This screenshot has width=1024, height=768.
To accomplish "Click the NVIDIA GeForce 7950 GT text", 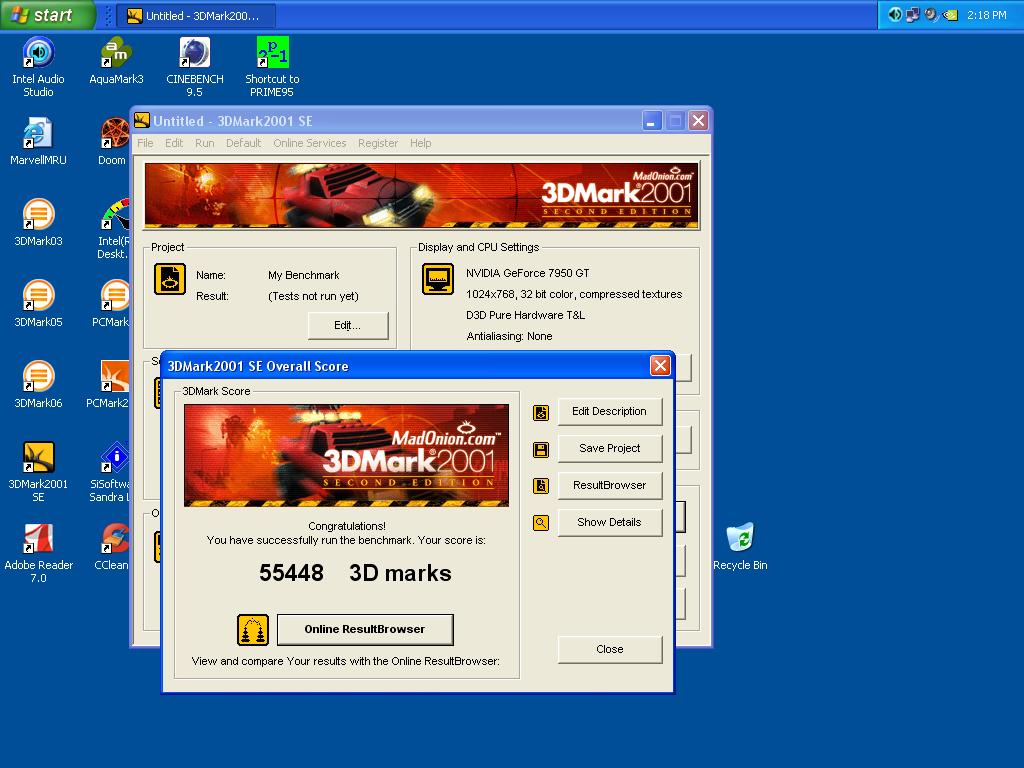I will tap(528, 273).
